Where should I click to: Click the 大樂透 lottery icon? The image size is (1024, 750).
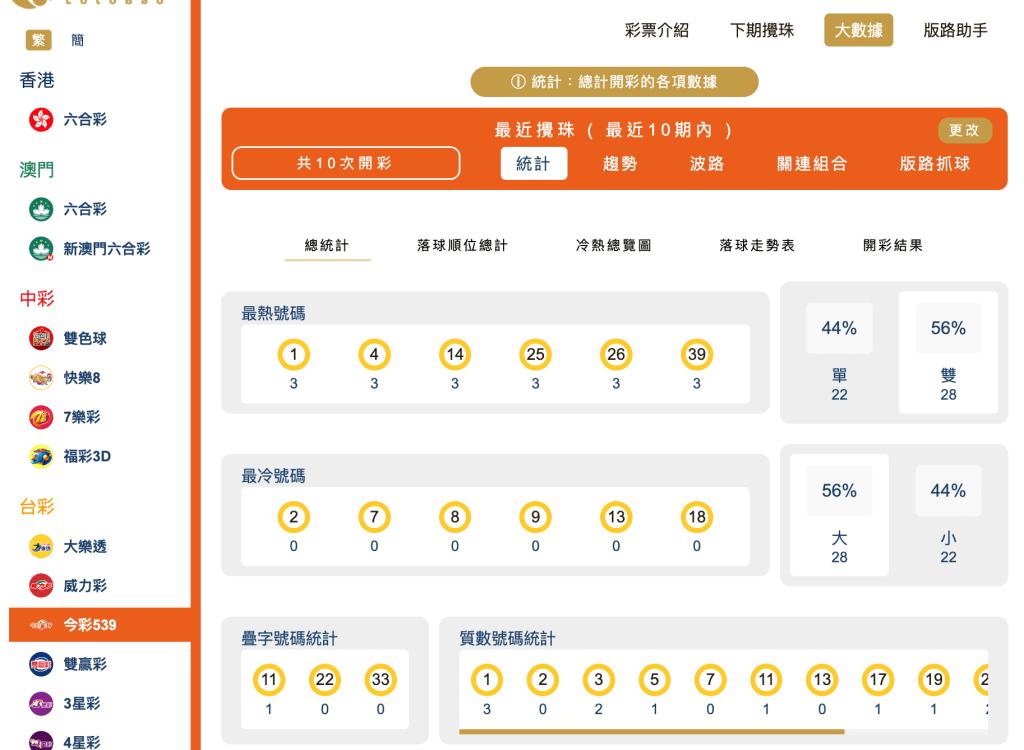(x=38, y=546)
